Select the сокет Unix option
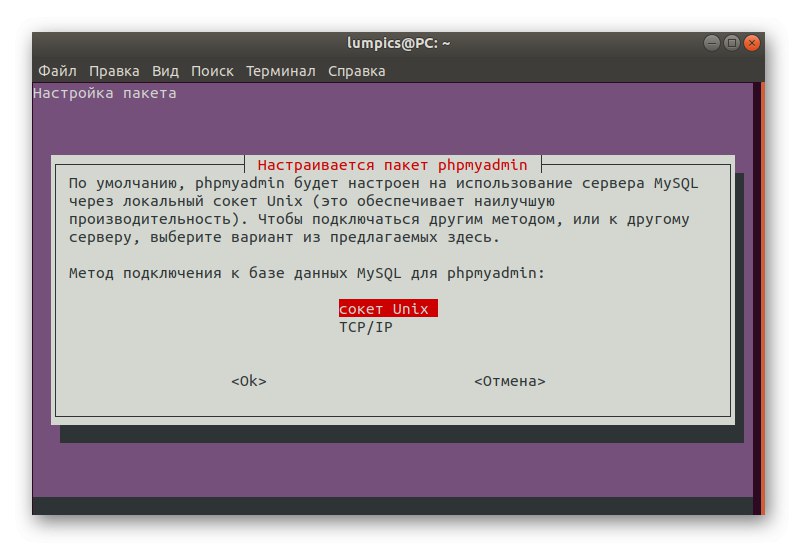The width and height of the screenshot is (797, 547). [388, 308]
